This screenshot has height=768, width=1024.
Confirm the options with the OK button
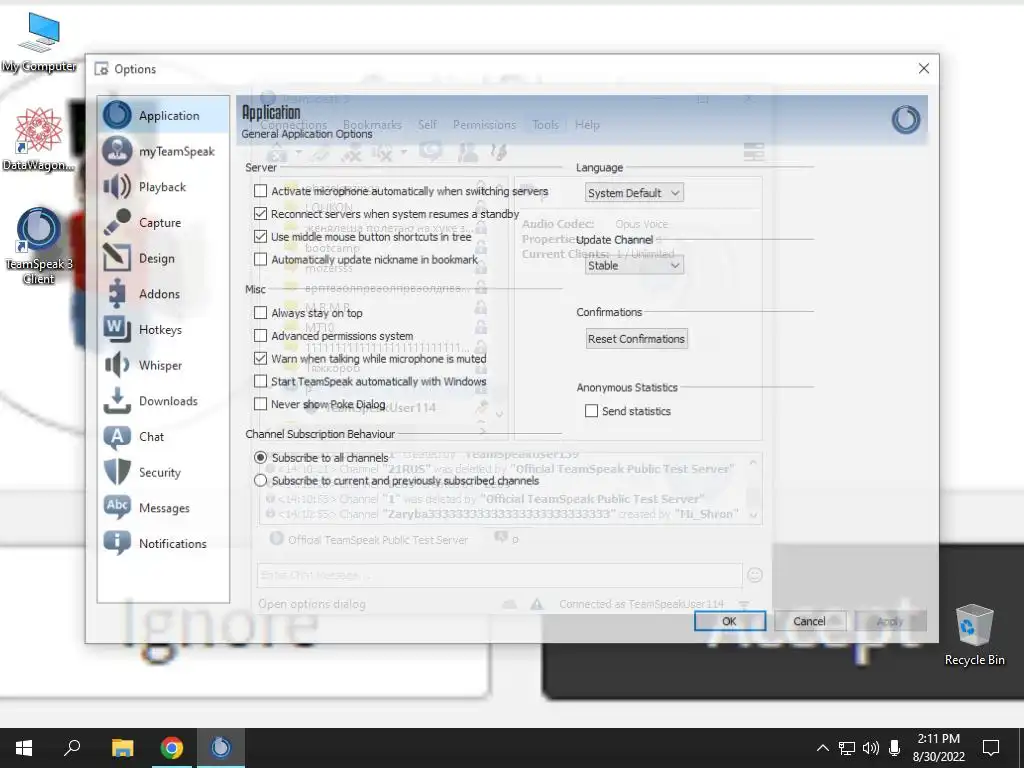729,621
